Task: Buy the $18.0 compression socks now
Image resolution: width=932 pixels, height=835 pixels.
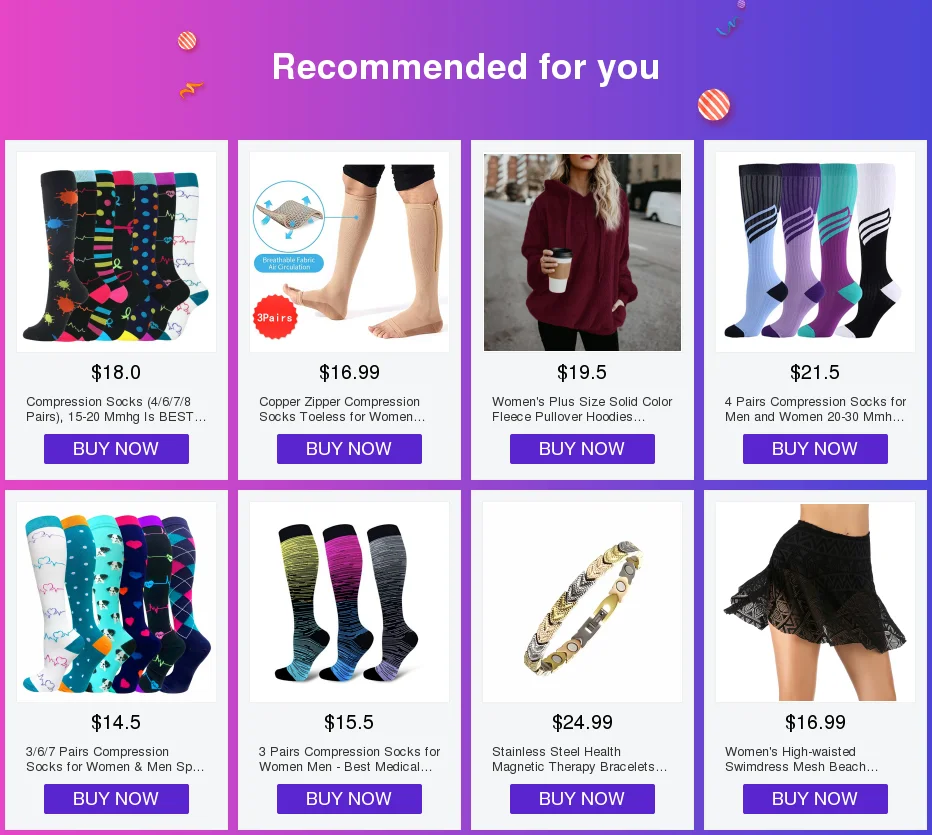Action: (116, 449)
